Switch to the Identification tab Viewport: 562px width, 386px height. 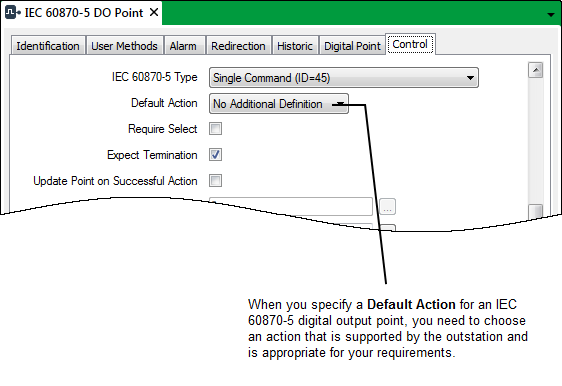48,46
